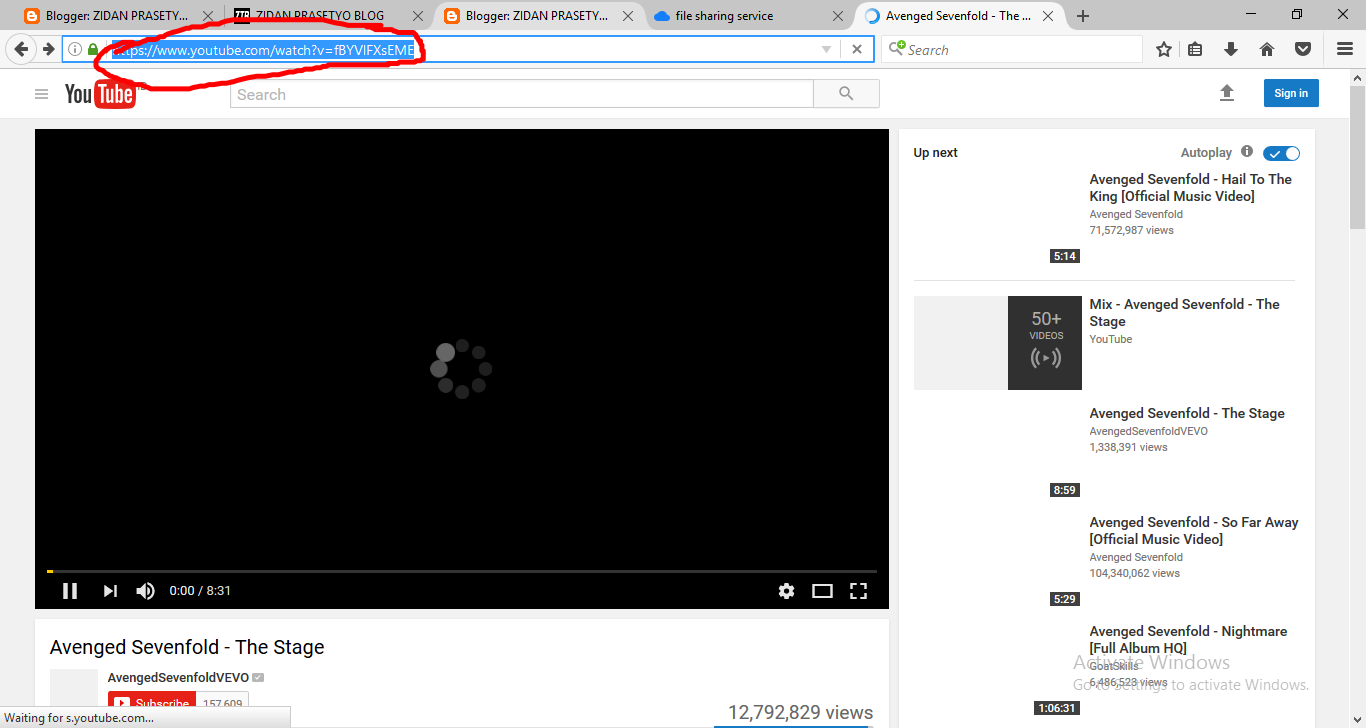The image size is (1366, 728).
Task: Open Hail To The King video link
Action: pyautogui.click(x=1190, y=188)
